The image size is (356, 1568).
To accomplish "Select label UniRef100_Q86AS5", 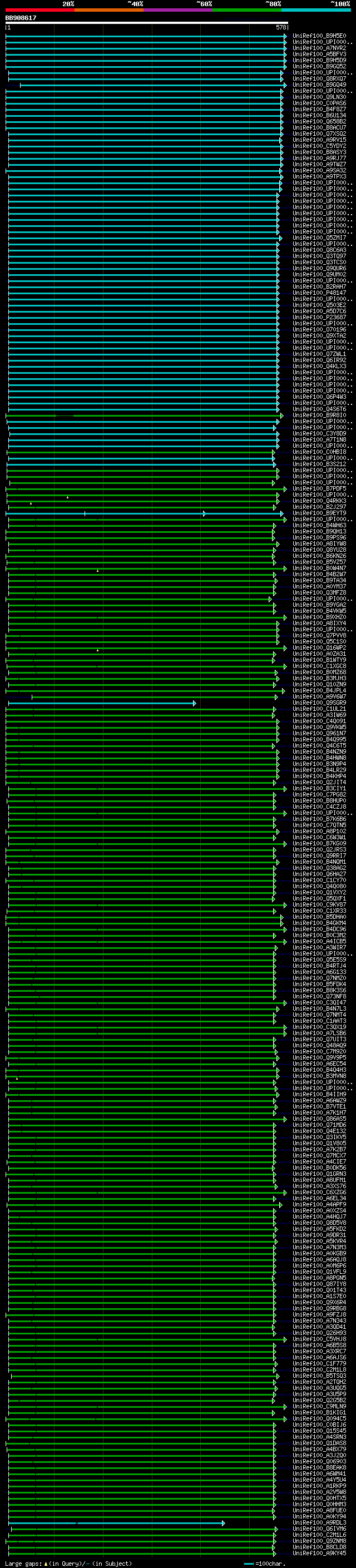I will [319, 1119].
